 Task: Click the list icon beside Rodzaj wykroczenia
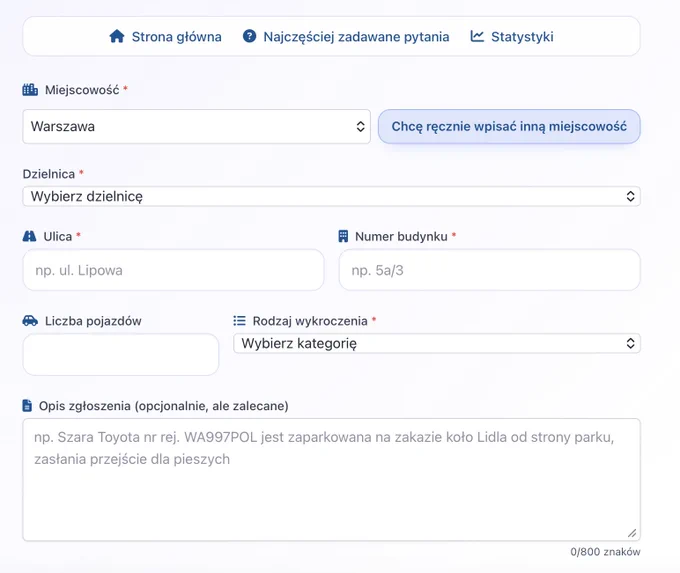pyautogui.click(x=239, y=321)
